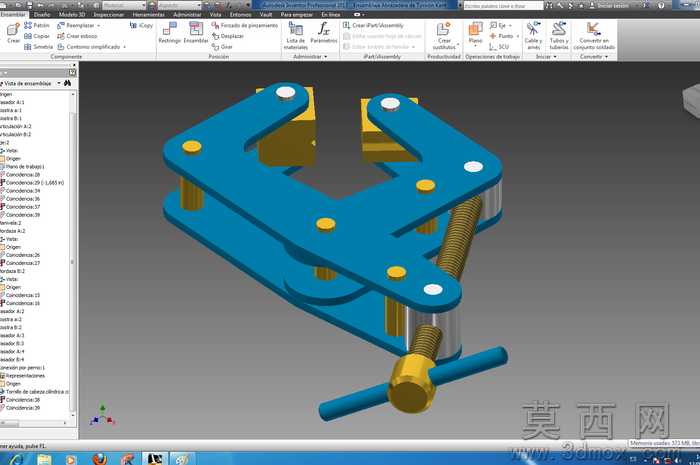Click the Reemplazar tool

coord(76,25)
